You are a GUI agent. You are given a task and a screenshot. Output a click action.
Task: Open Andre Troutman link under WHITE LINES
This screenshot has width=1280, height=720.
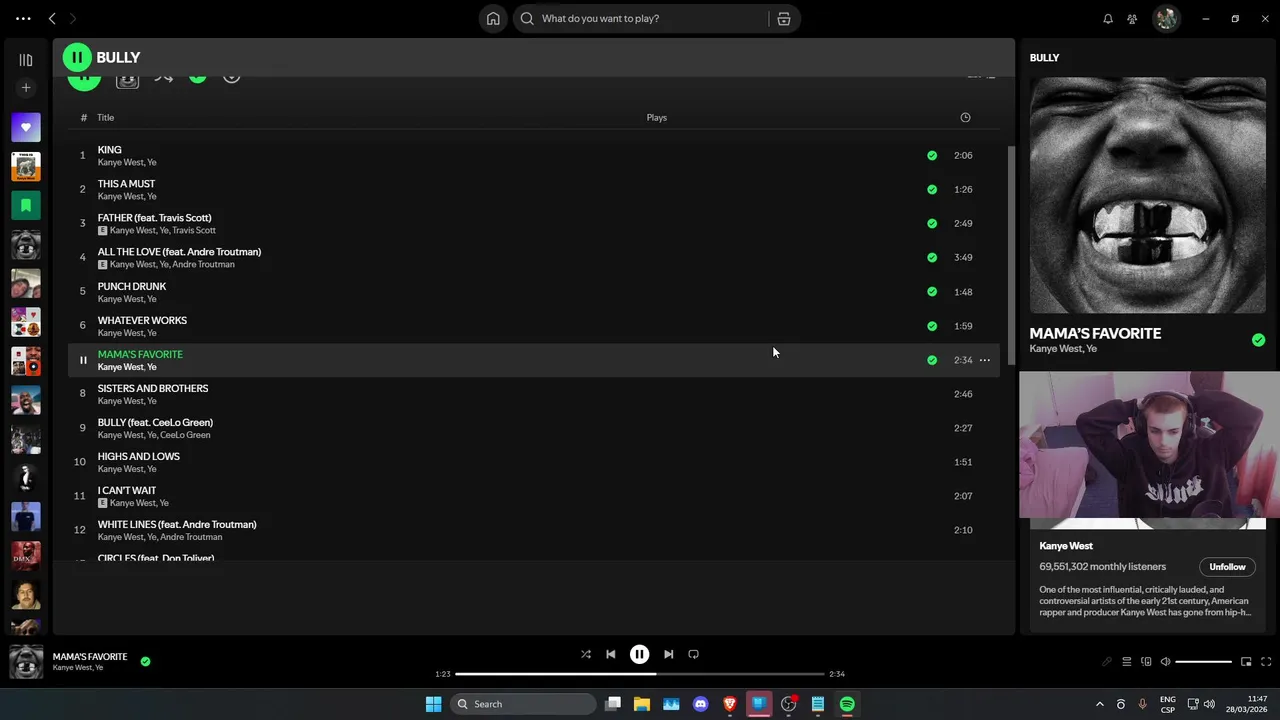(x=191, y=537)
